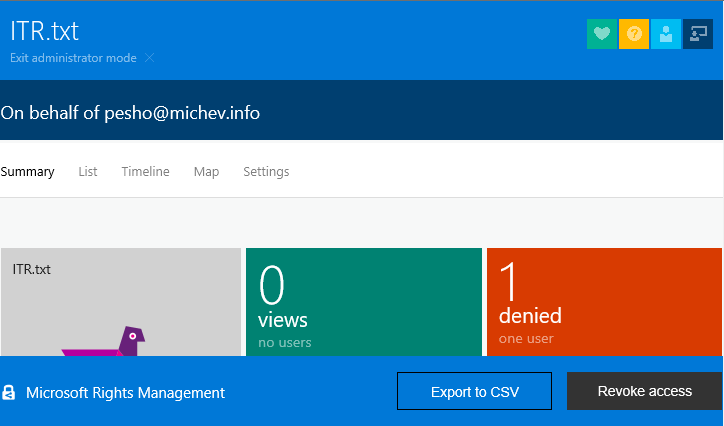Select the Map tab
Viewport: 724px width, 426px height.
coord(206,172)
